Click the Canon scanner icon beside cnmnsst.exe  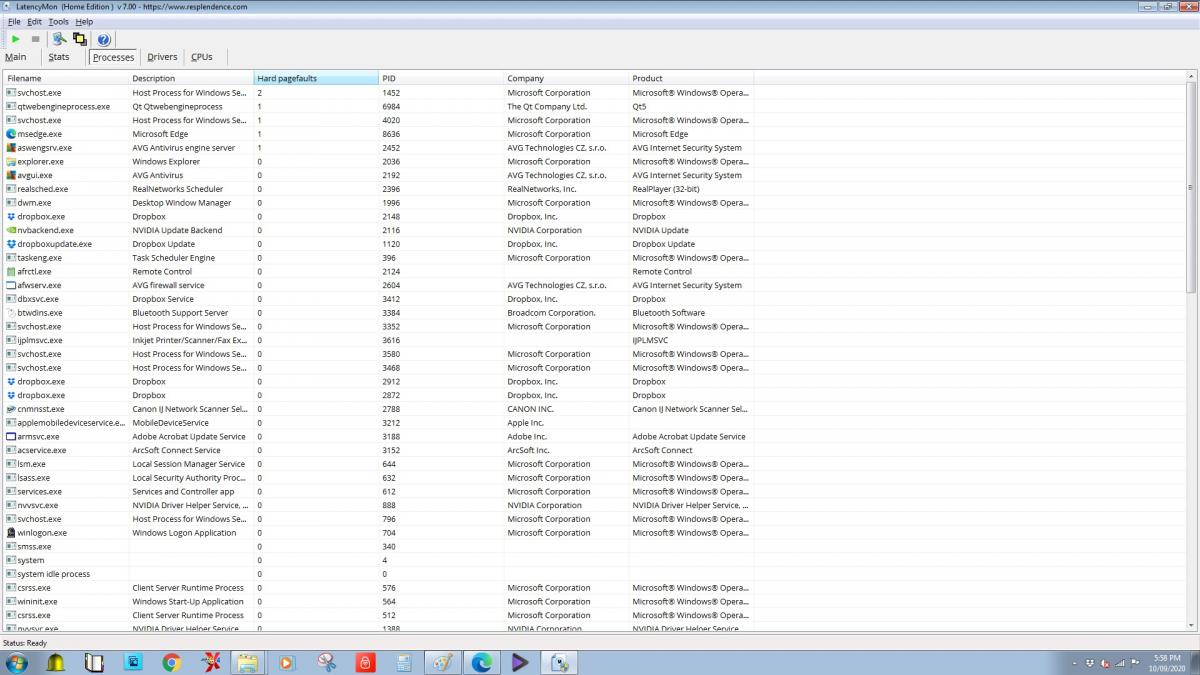coord(11,409)
